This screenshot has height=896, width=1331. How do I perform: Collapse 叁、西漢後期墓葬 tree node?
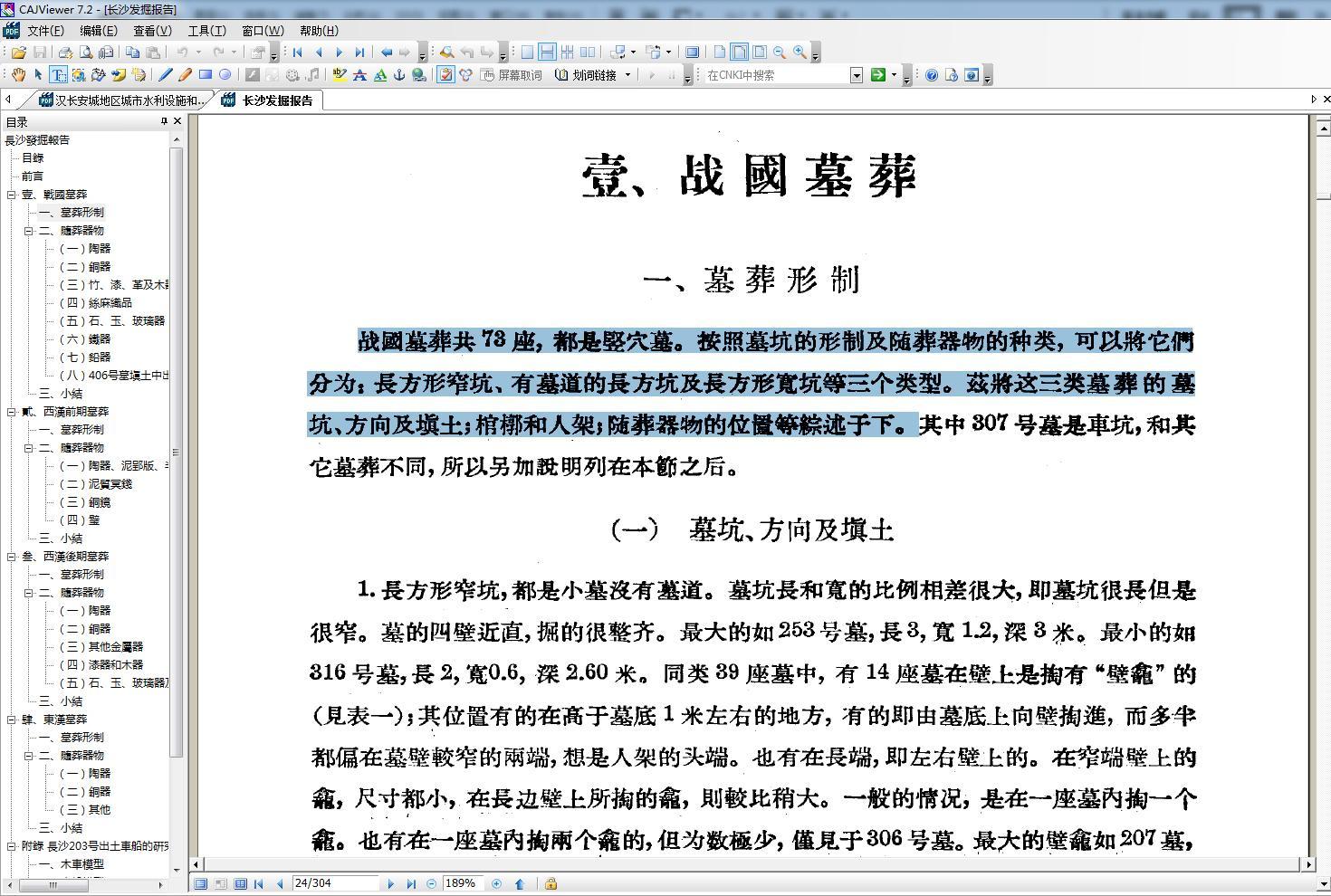pyautogui.click(x=12, y=557)
